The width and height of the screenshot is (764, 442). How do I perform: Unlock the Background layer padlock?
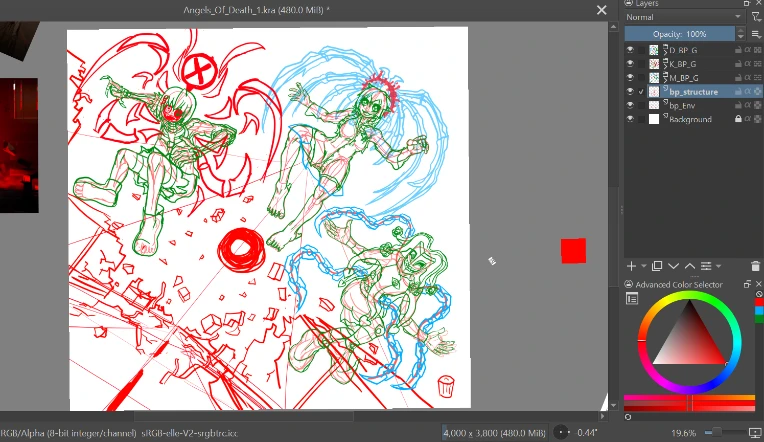coord(737,119)
